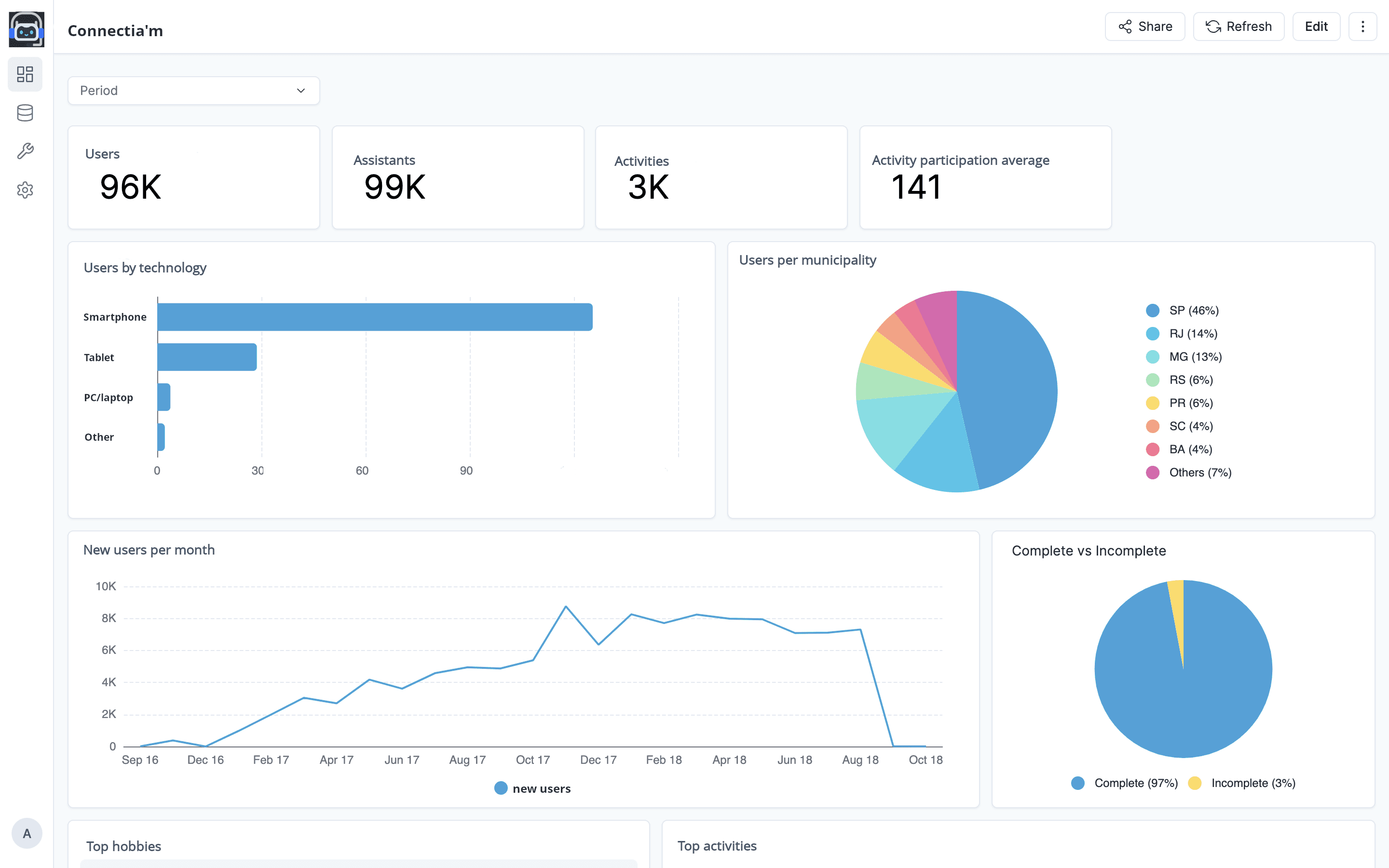Screen dimensions: 1389x868
Task: Expand the Period dropdown
Action: tap(194, 91)
